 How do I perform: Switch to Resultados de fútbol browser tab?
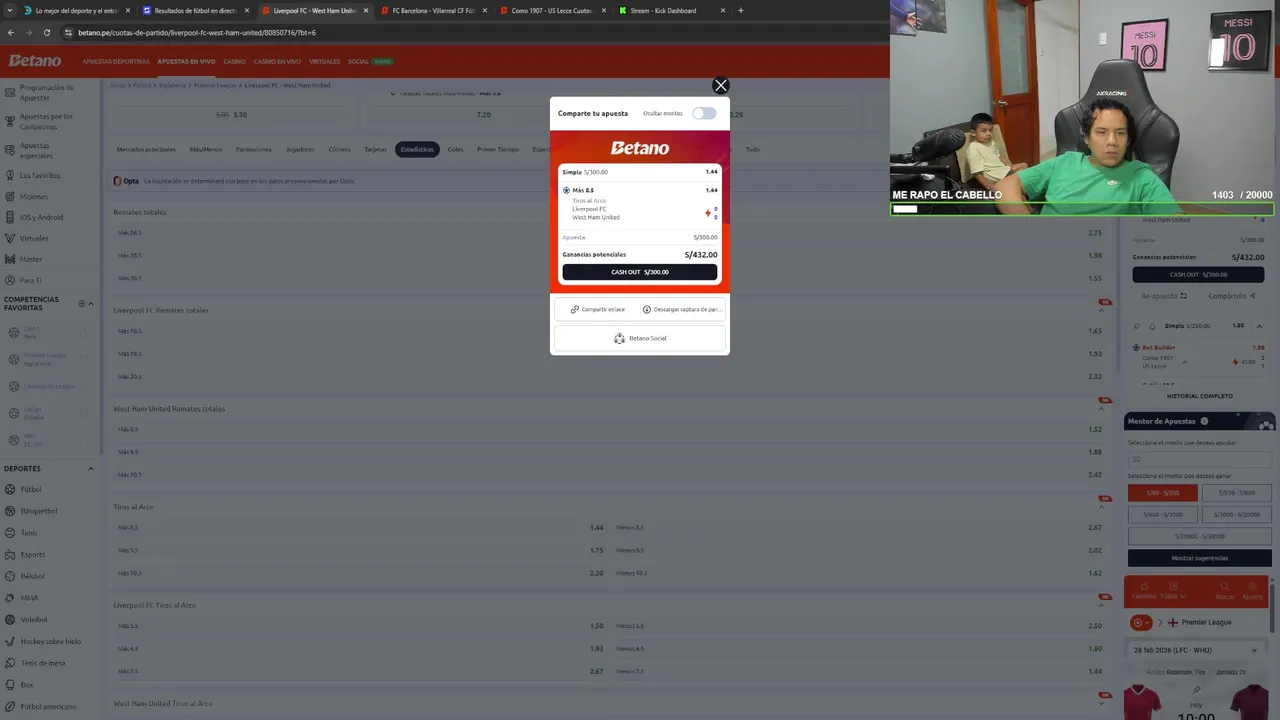coord(195,10)
